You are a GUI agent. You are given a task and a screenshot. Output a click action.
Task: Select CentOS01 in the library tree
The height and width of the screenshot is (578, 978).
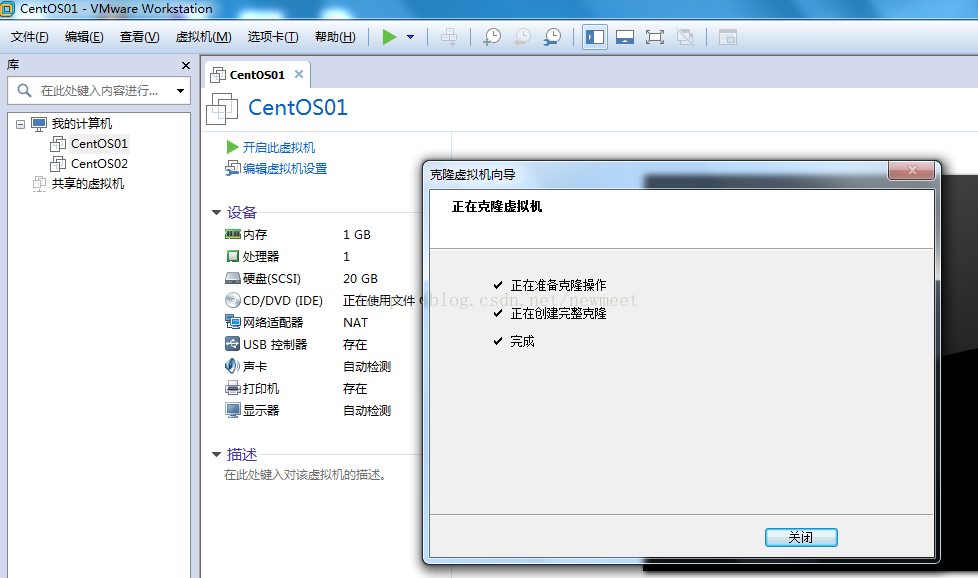(99, 144)
